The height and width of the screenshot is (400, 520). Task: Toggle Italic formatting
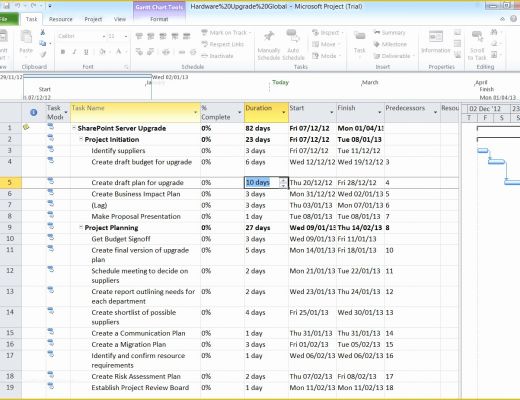[74, 52]
